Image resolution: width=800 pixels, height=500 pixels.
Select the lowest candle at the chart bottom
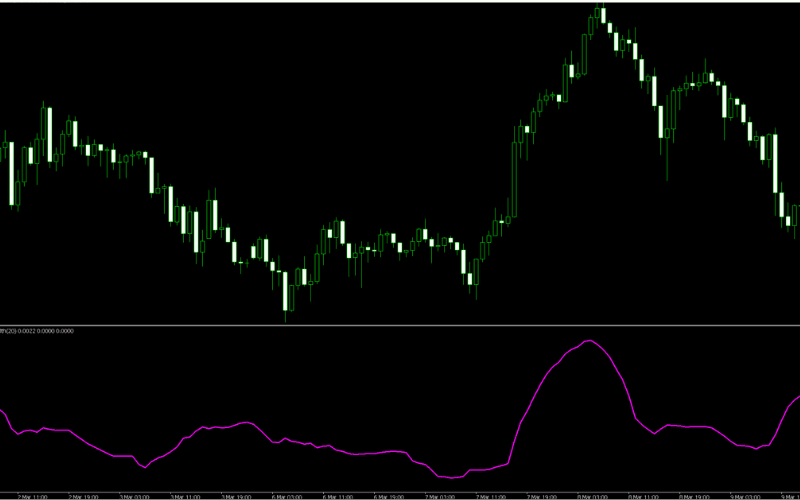coord(285,296)
